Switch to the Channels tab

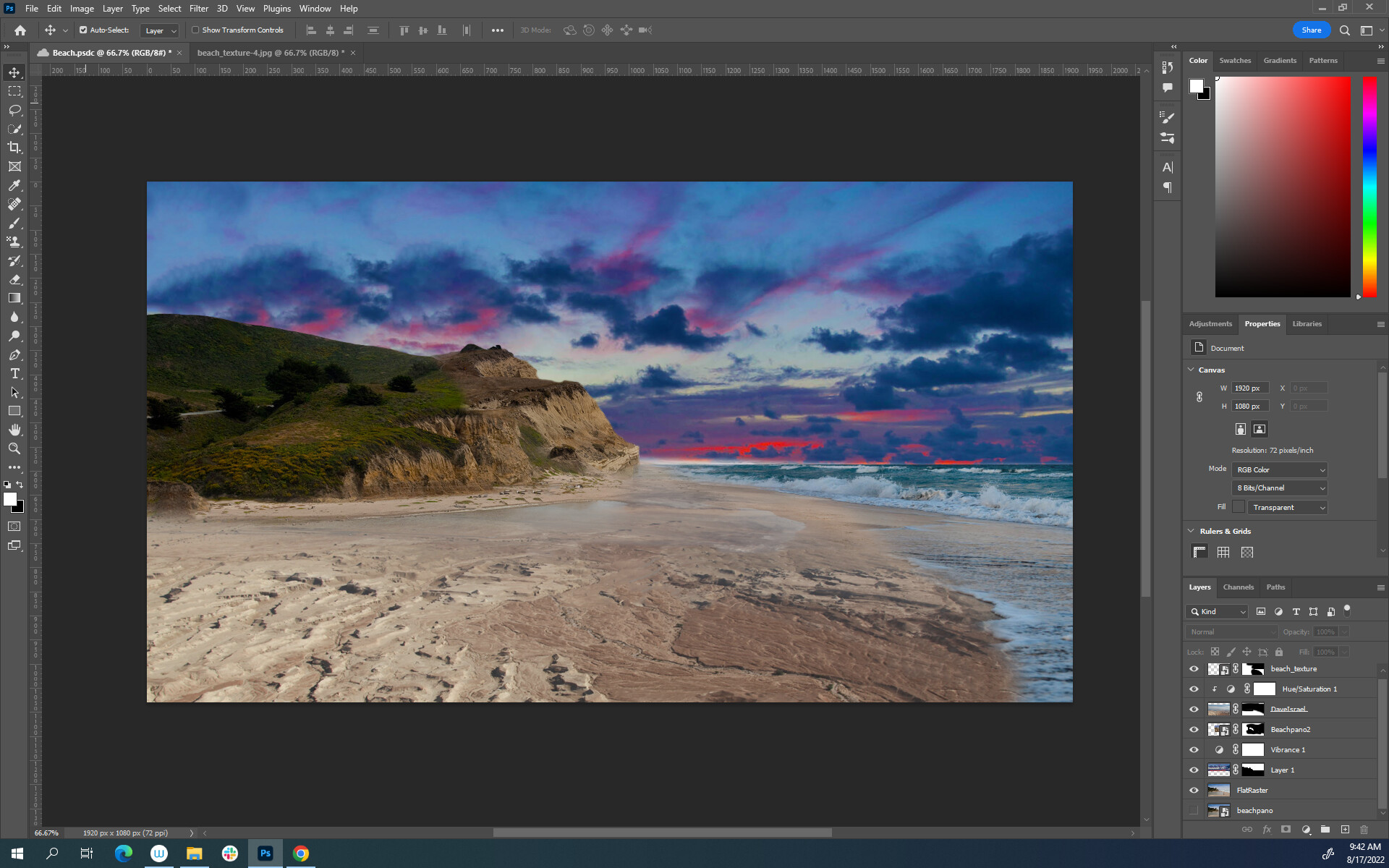click(1238, 587)
